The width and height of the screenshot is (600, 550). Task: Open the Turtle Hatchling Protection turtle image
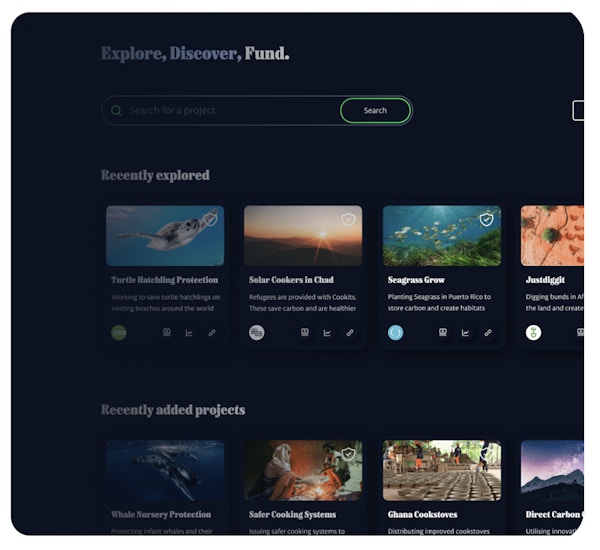pyautogui.click(x=165, y=235)
